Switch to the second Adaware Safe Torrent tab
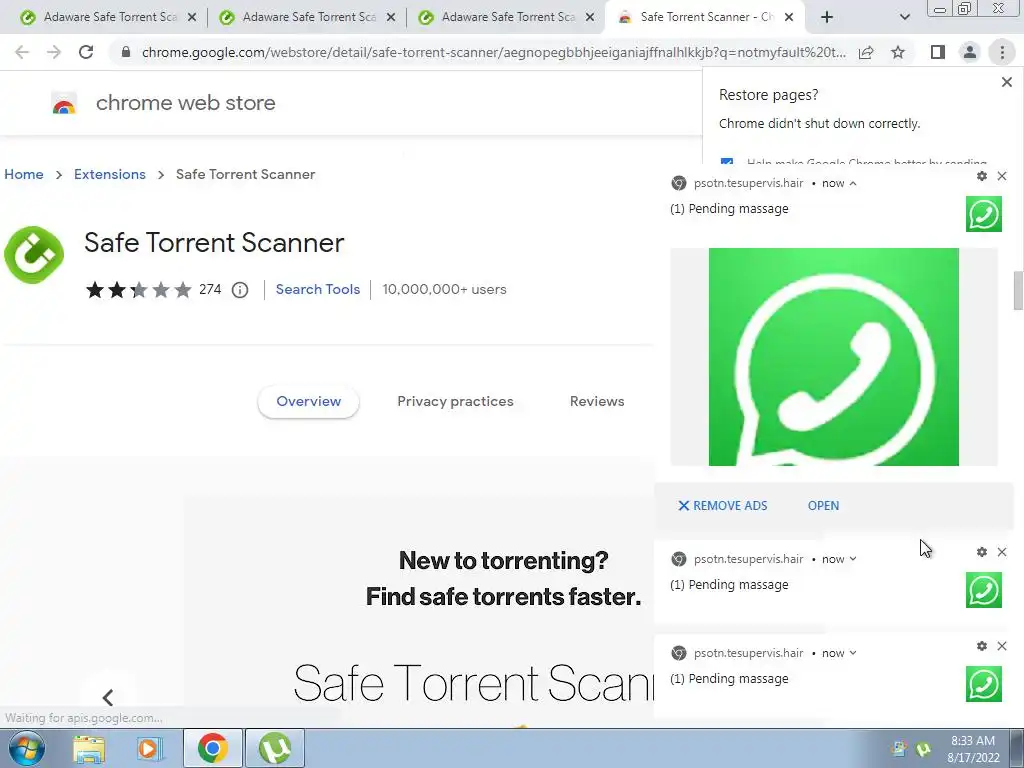Image resolution: width=1024 pixels, height=768 pixels. tap(307, 17)
